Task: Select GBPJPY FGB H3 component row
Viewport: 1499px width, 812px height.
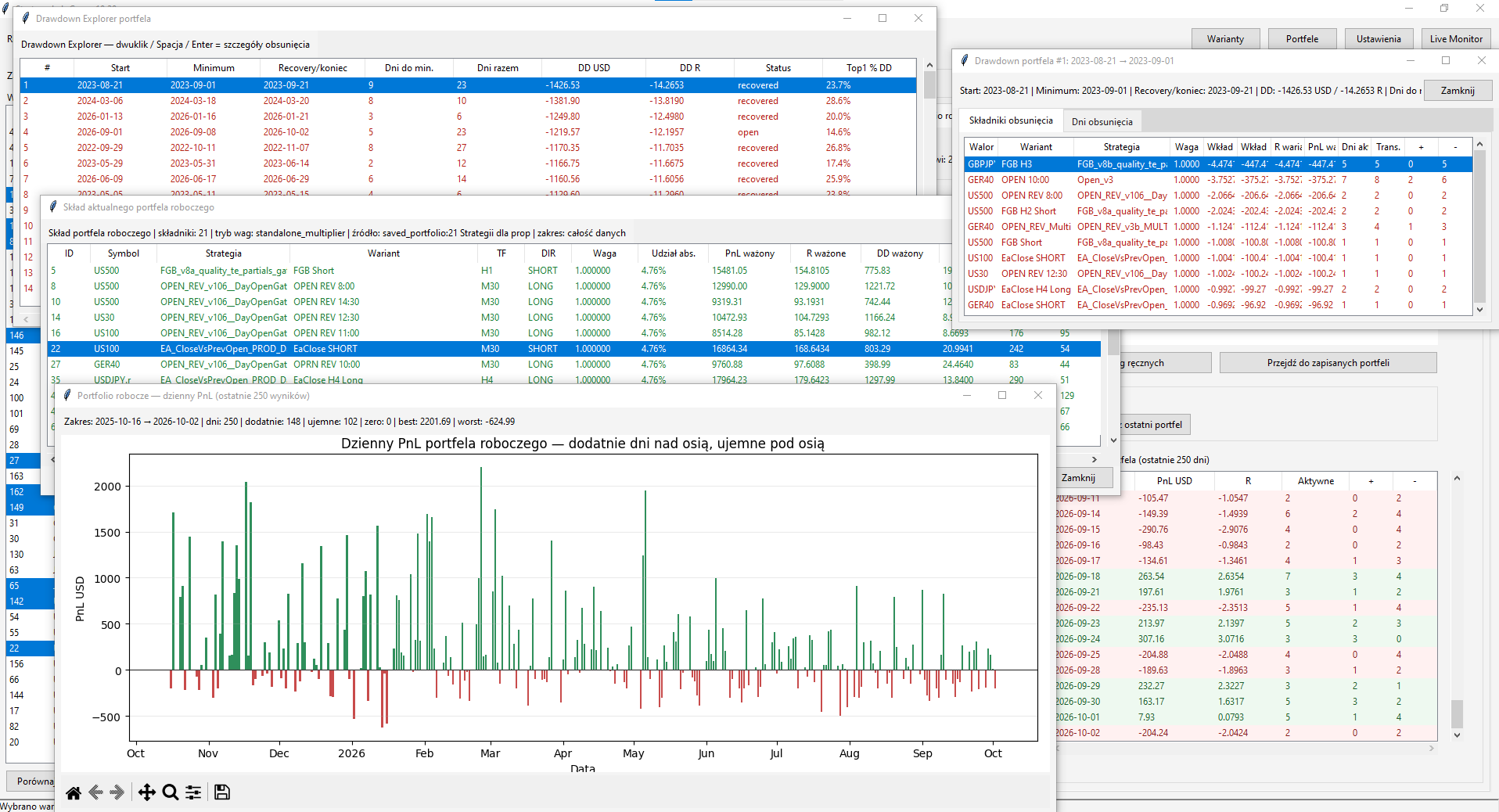Action: [x=1219, y=164]
